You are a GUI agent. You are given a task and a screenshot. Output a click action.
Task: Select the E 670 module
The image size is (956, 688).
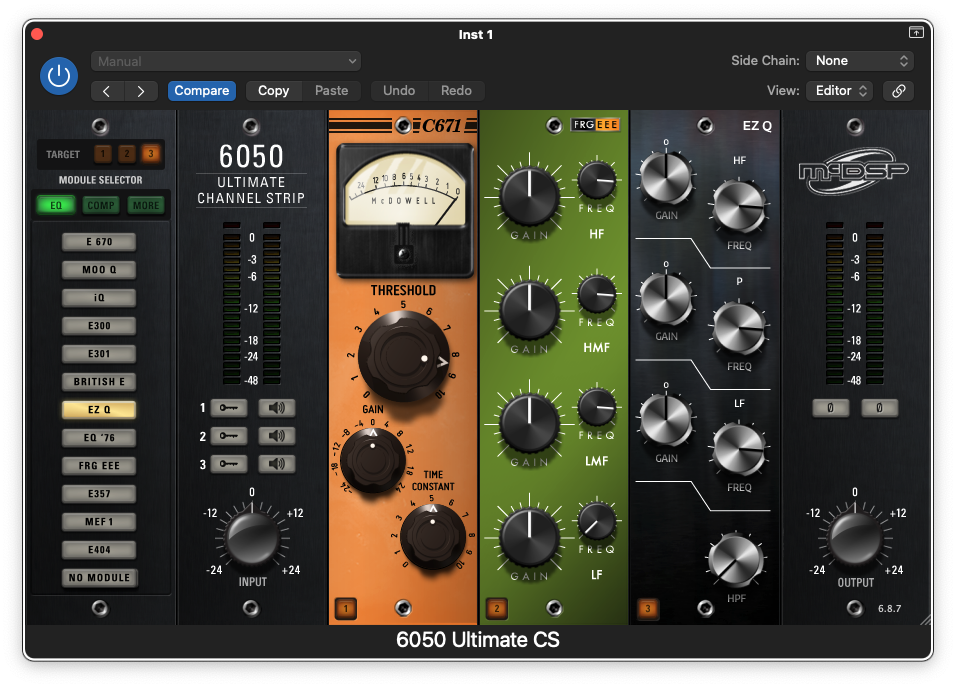pos(99,242)
